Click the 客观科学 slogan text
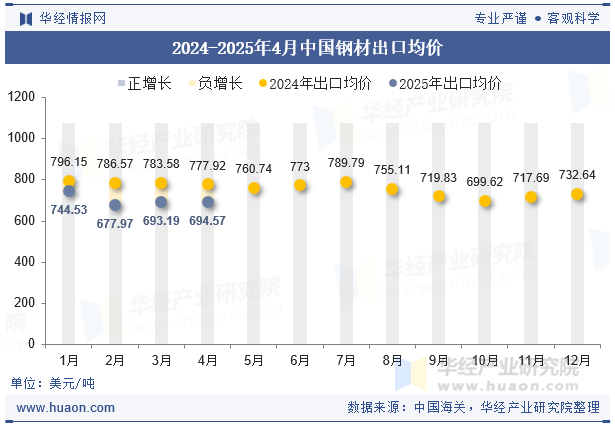615x427 pixels. pyautogui.click(x=573, y=18)
